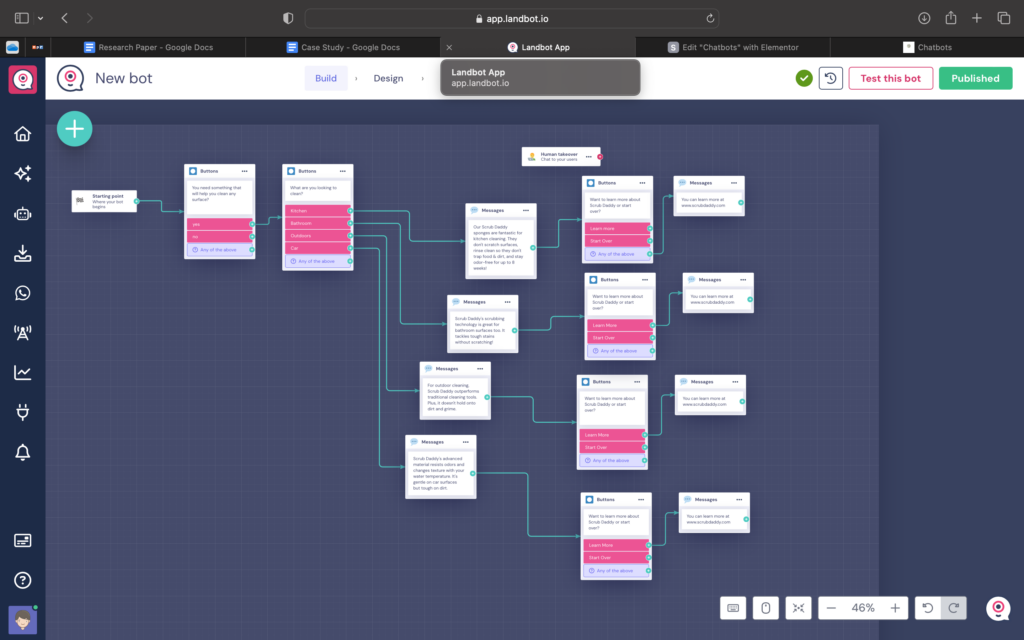Click the Test this bot button
This screenshot has width=1024, height=640.
point(890,78)
